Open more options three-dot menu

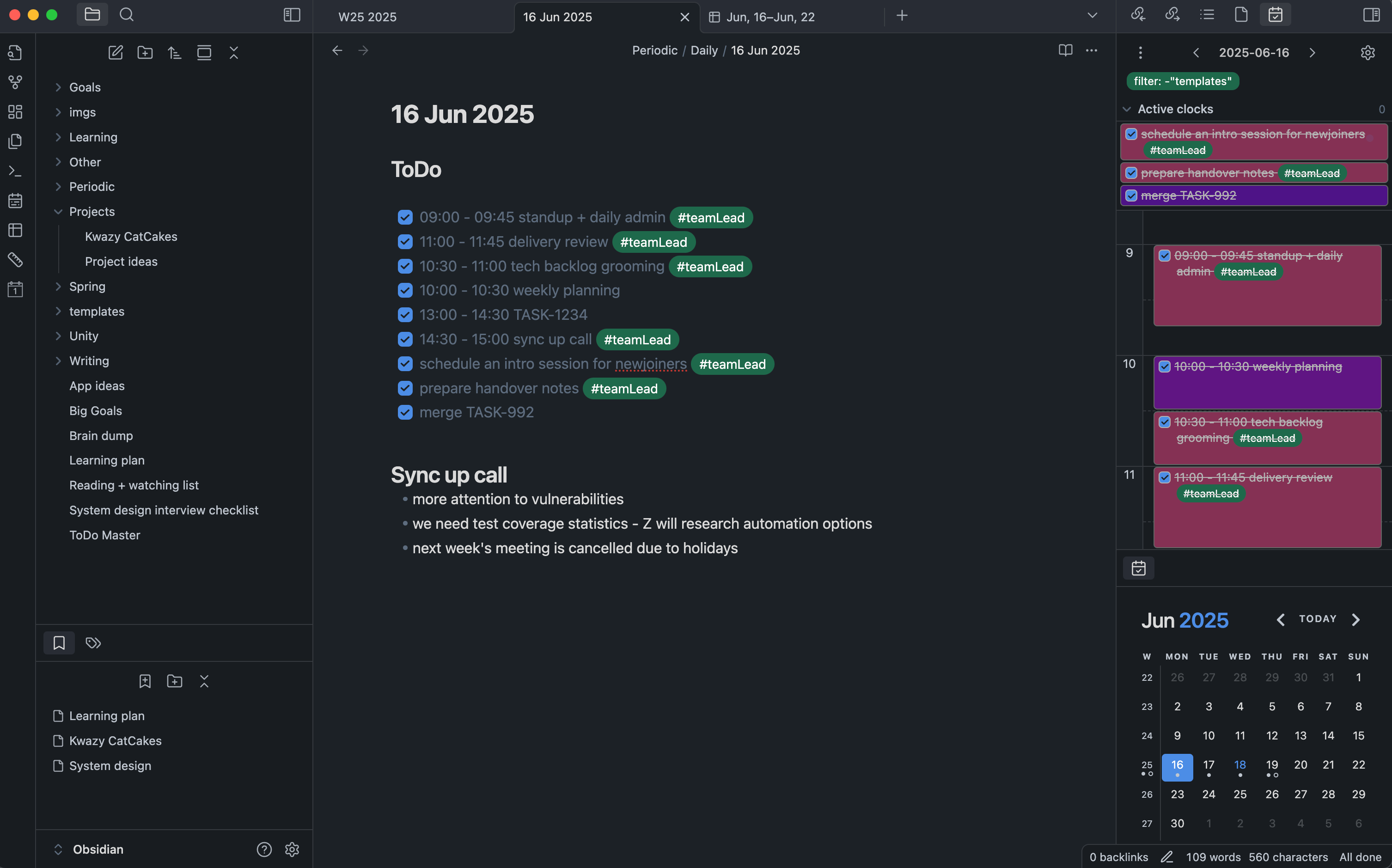tap(1091, 50)
